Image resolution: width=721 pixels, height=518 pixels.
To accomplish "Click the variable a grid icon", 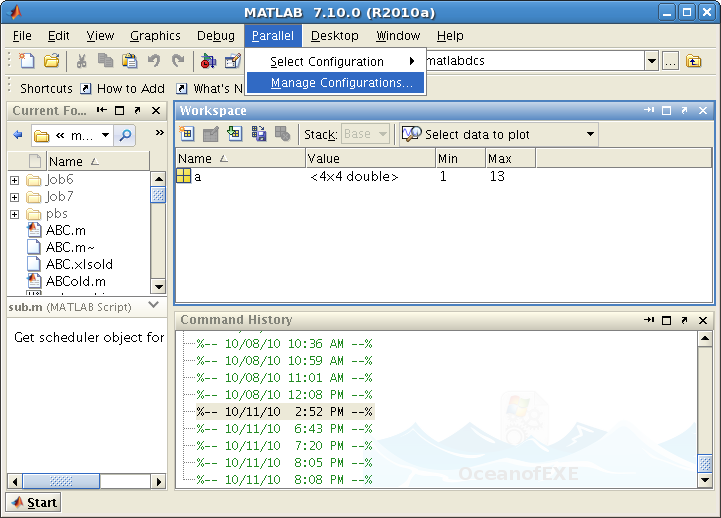I will point(183,176).
